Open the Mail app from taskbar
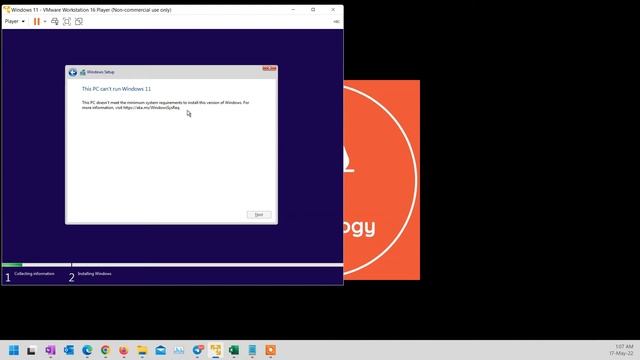The height and width of the screenshot is (360, 640). [160, 350]
